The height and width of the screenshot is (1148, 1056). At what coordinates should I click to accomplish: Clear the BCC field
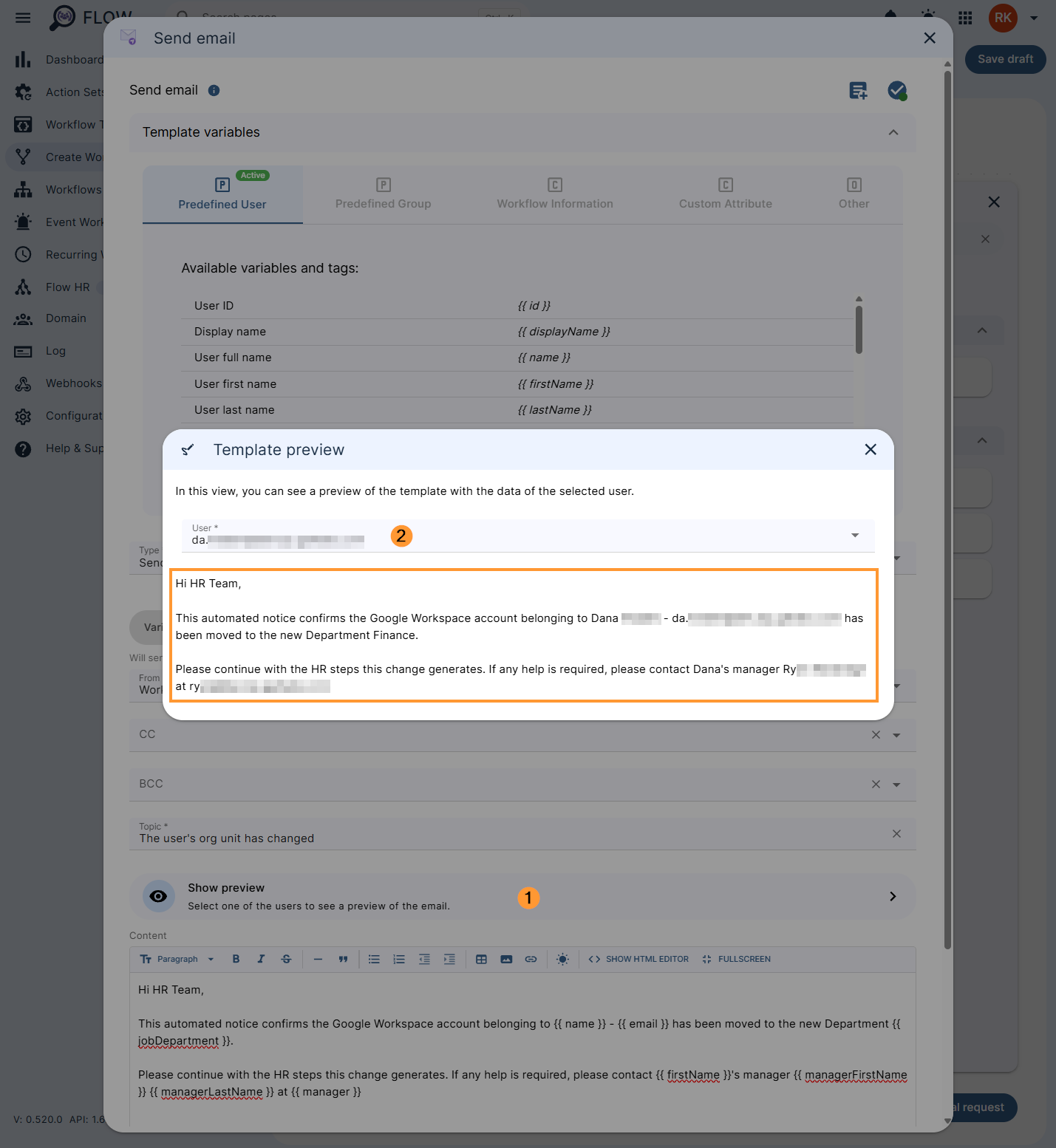[876, 785]
